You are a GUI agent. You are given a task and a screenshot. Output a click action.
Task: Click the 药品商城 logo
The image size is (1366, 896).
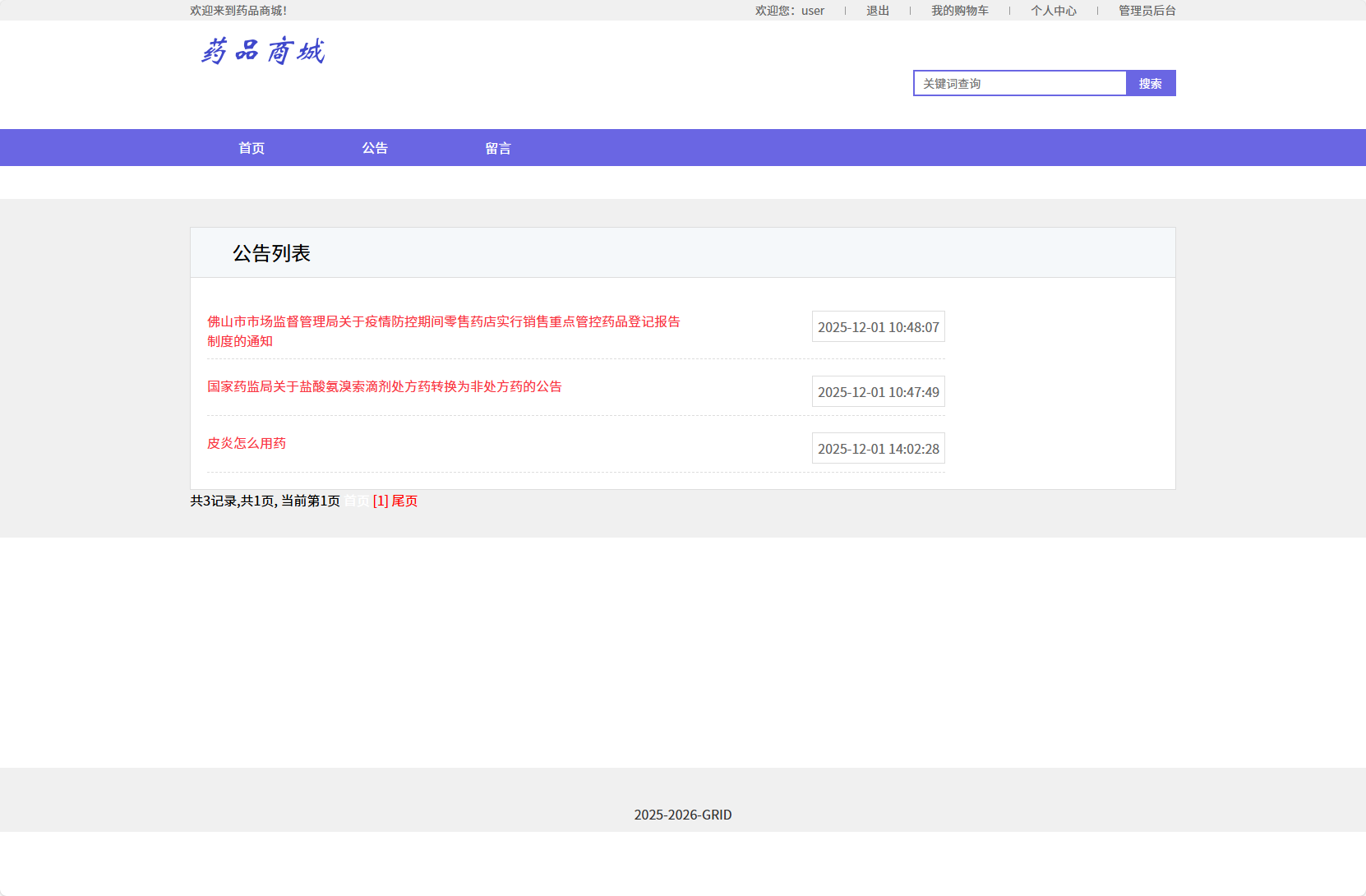click(263, 51)
